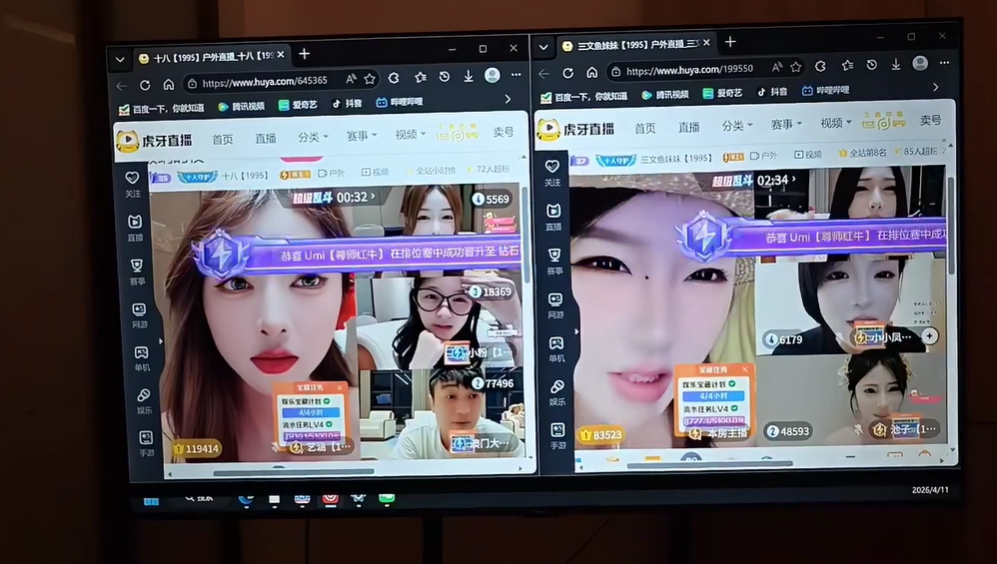Image resolution: width=997 pixels, height=564 pixels.
Task: Open 网游 in left window sidebar
Action: pos(139,315)
